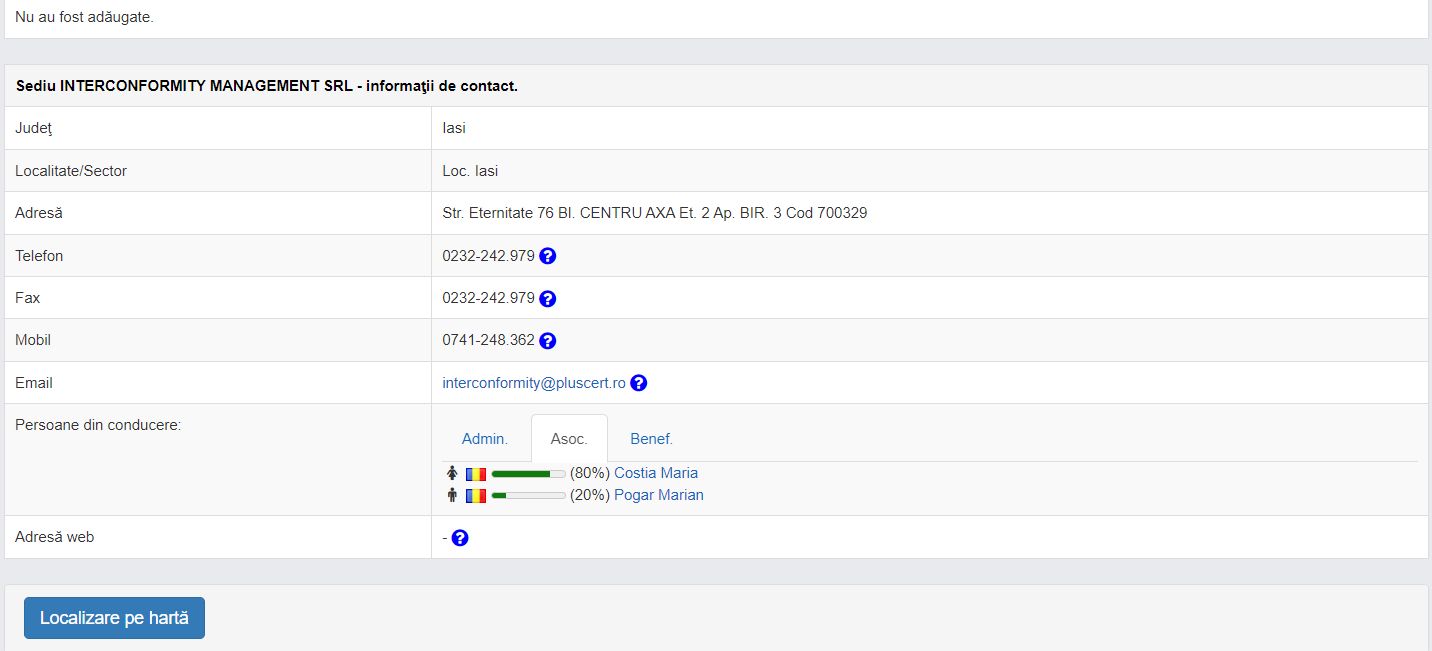Screen dimensions: 1432x651
Task: Click the 80% ownership bar for Costia Maria
Action: (x=528, y=473)
